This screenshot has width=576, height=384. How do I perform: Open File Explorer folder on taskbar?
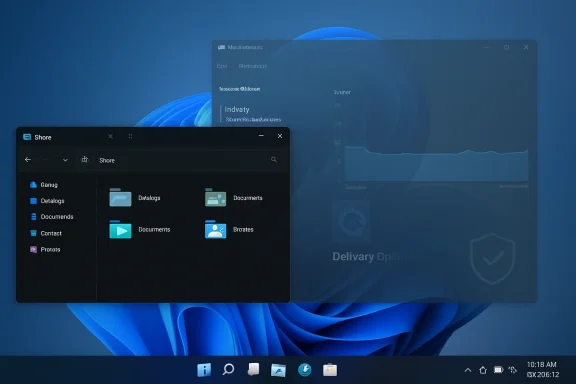tap(278, 370)
